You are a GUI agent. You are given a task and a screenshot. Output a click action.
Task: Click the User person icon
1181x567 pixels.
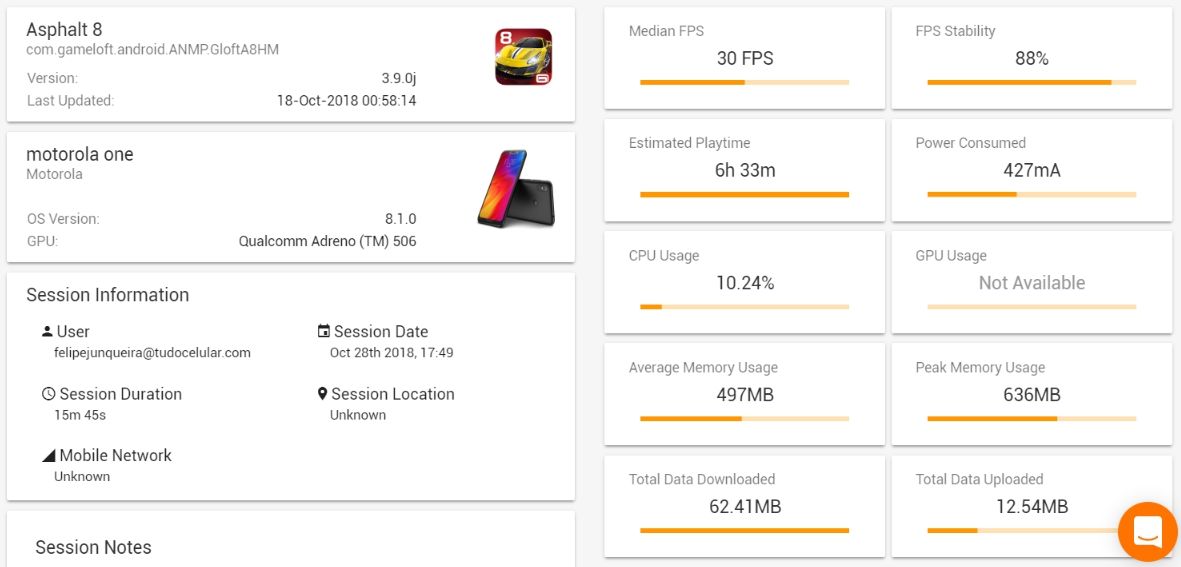47,331
